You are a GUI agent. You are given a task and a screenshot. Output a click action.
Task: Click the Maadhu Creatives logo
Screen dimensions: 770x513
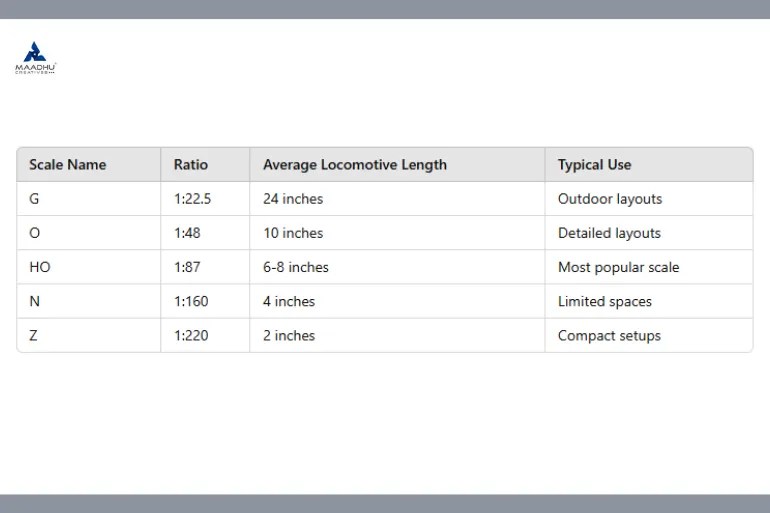pyautogui.click(x=35, y=57)
